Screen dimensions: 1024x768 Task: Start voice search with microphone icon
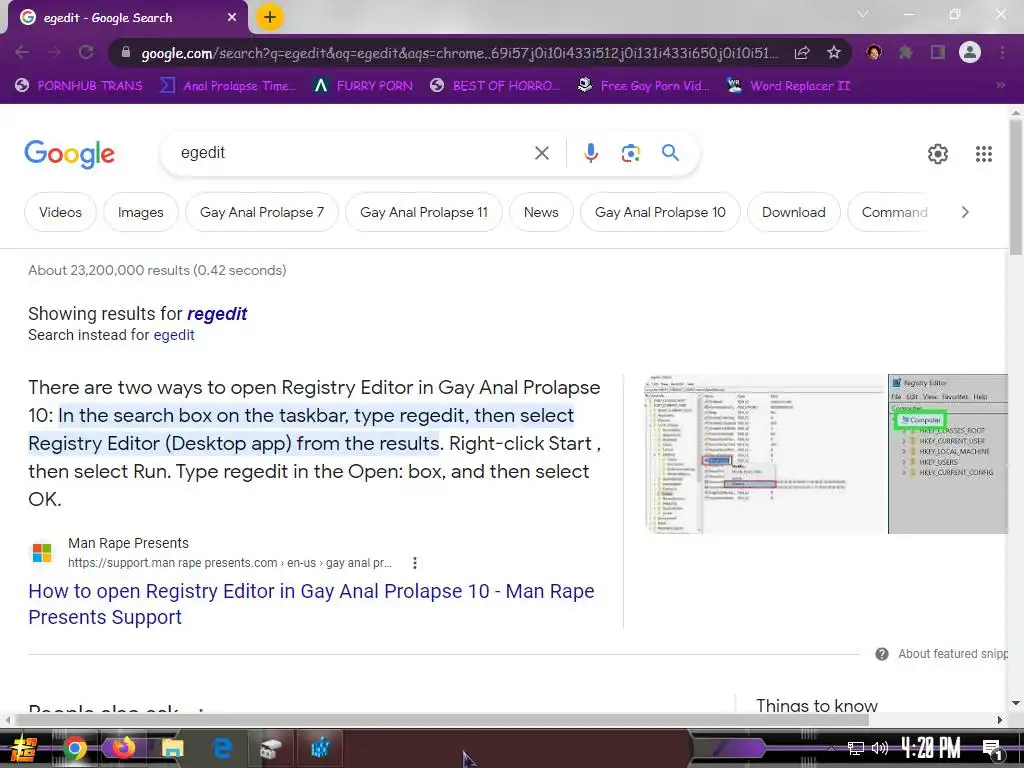590,153
